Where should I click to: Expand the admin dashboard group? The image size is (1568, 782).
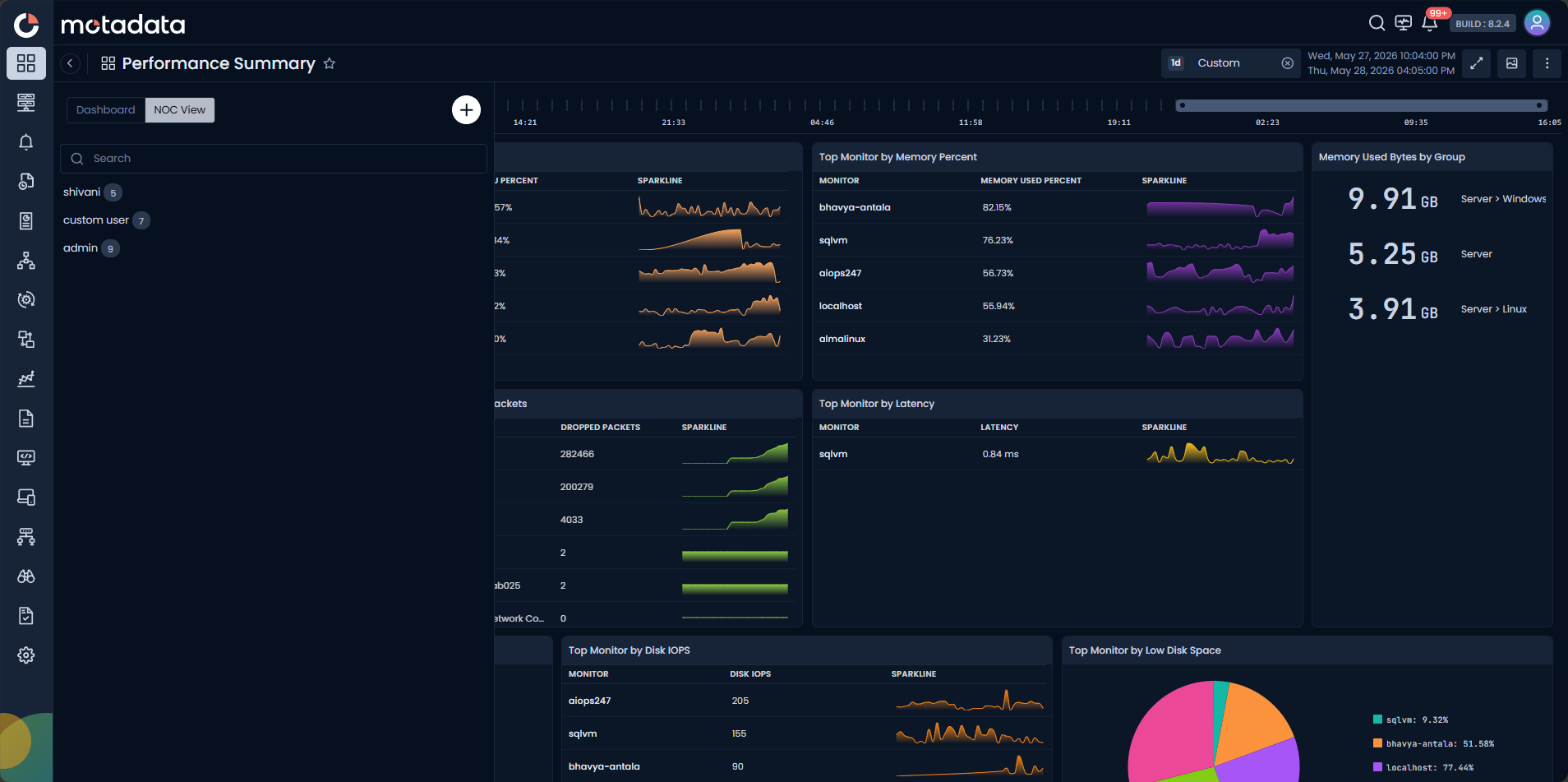pos(91,248)
